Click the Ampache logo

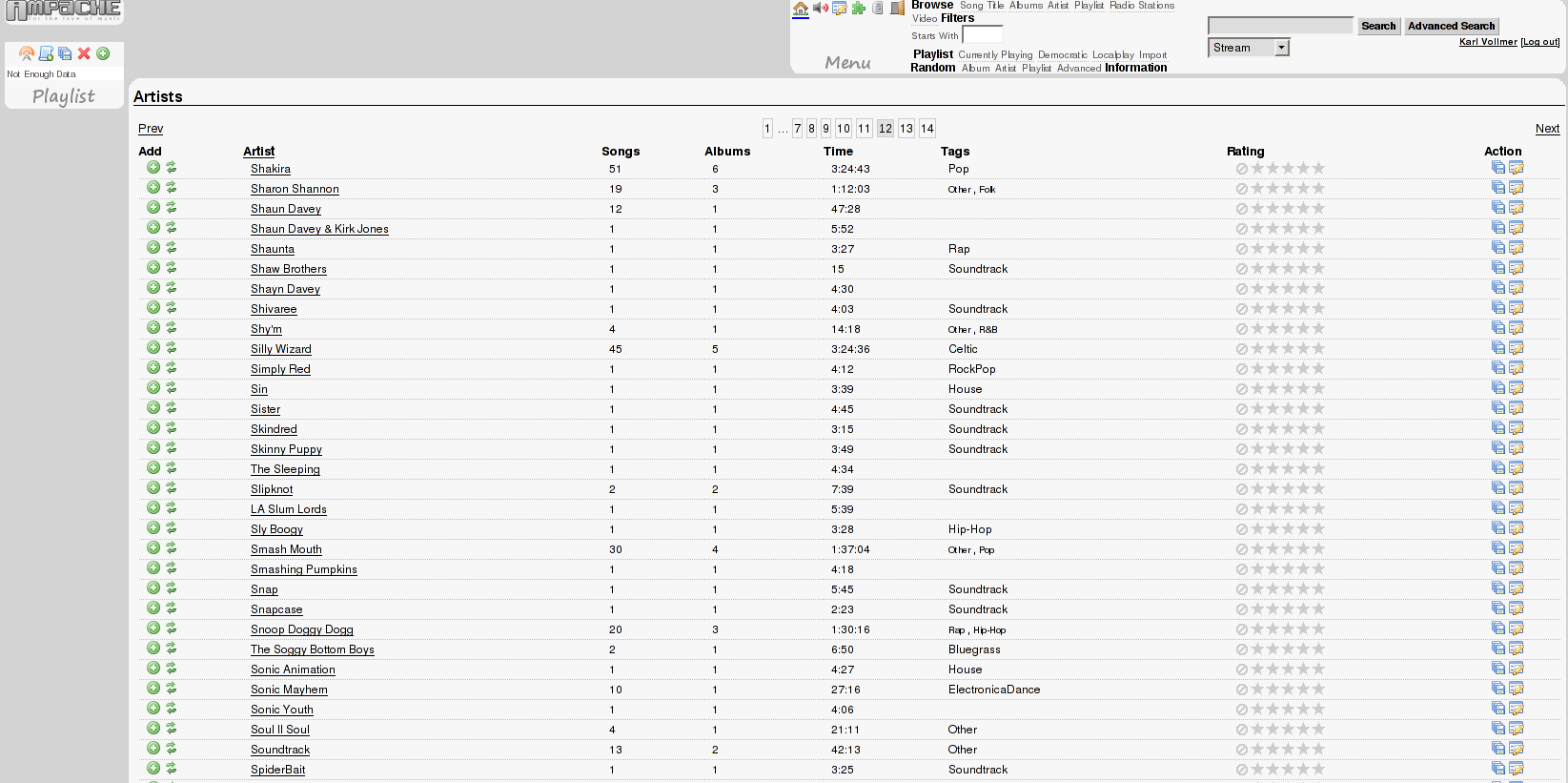[63, 10]
